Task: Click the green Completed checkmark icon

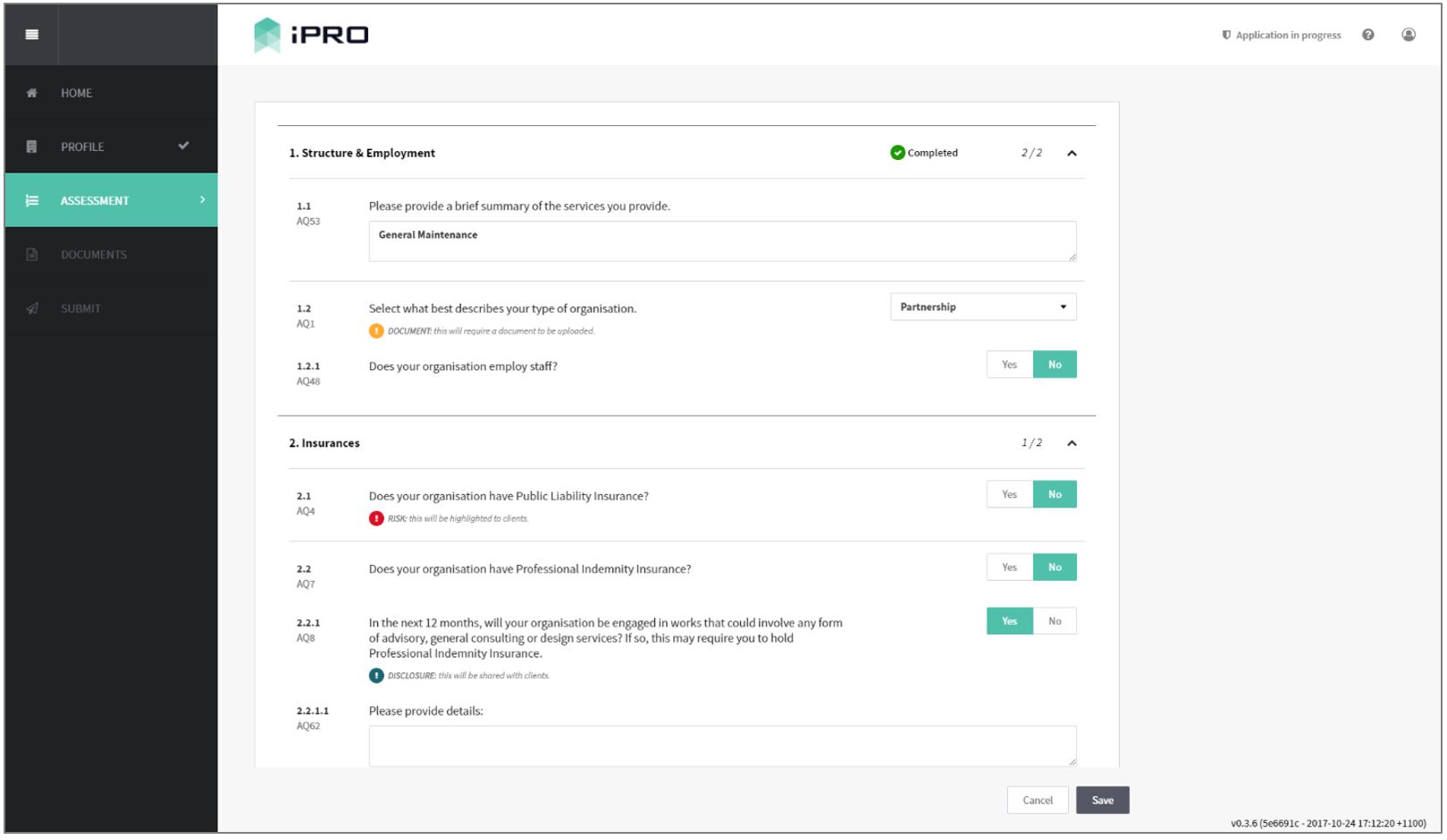Action: coord(897,153)
